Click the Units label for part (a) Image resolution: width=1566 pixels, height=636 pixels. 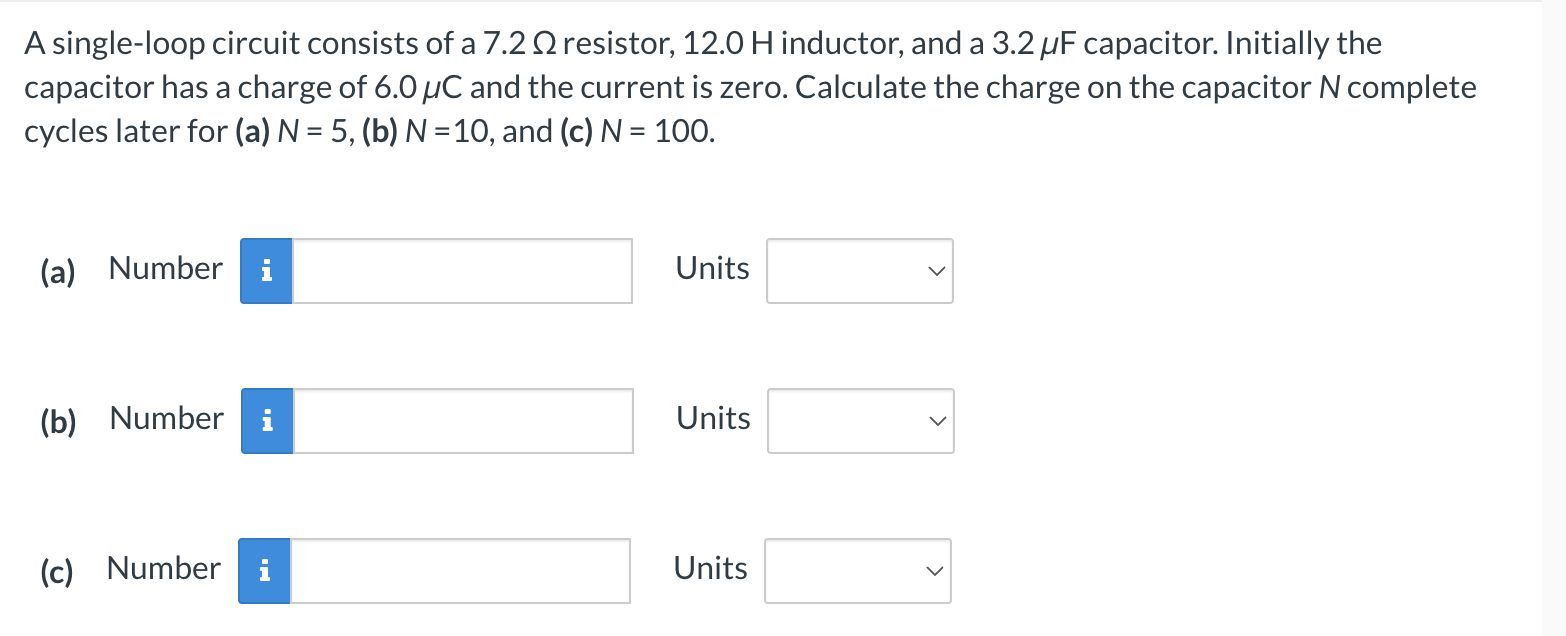(x=711, y=268)
